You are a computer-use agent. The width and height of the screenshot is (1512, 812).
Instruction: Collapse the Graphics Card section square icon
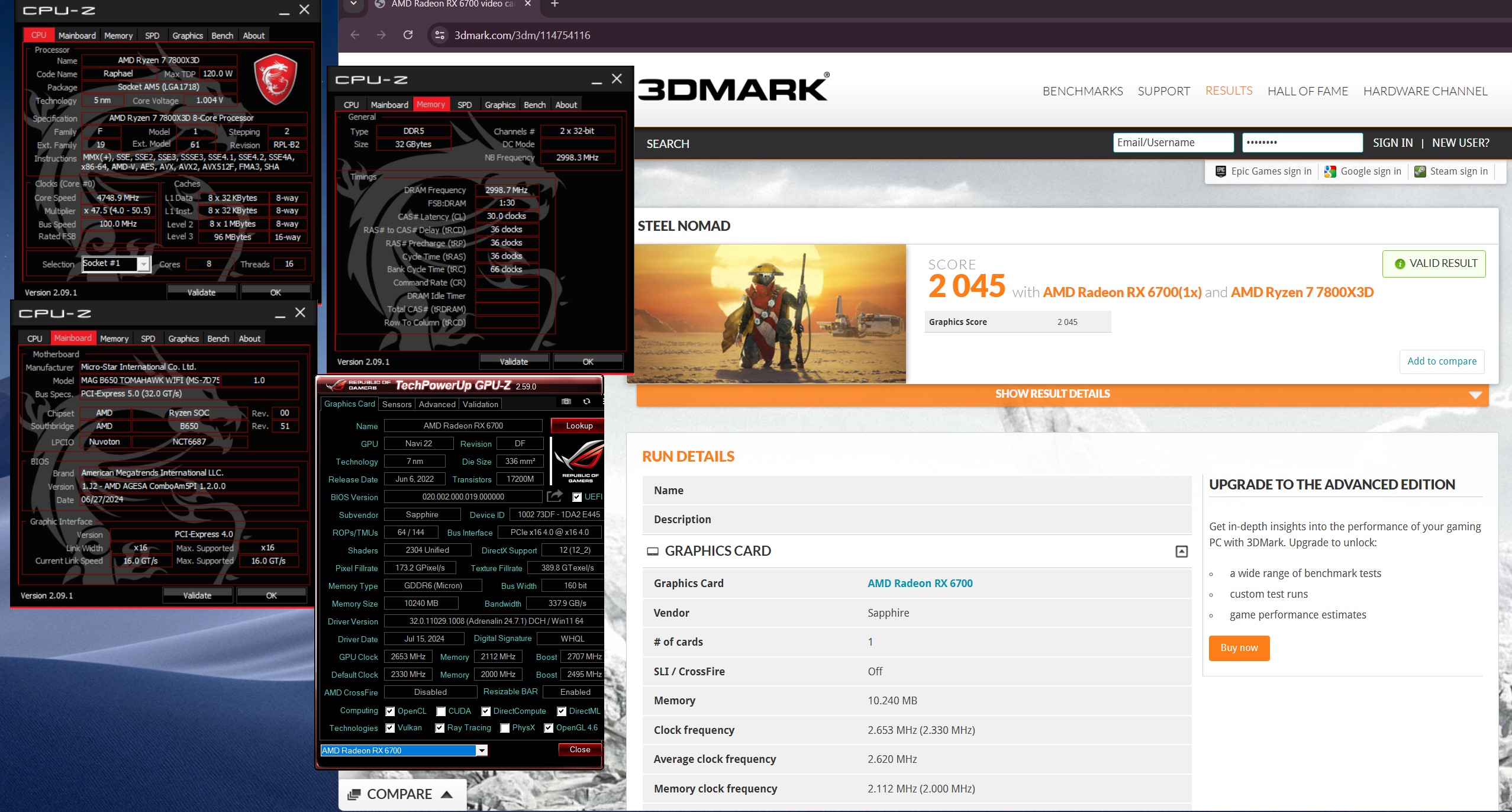(1181, 552)
